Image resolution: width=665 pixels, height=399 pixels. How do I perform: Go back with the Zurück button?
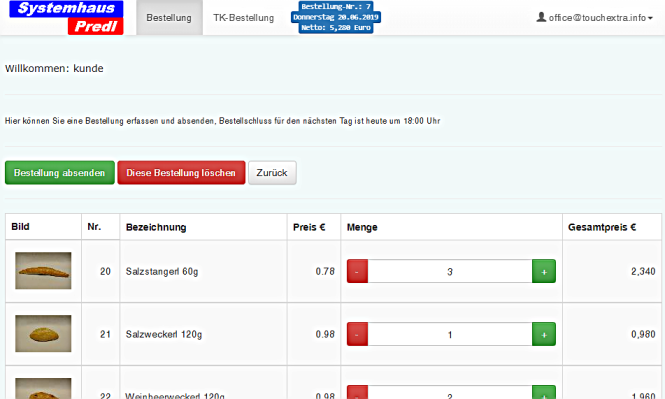click(x=272, y=173)
